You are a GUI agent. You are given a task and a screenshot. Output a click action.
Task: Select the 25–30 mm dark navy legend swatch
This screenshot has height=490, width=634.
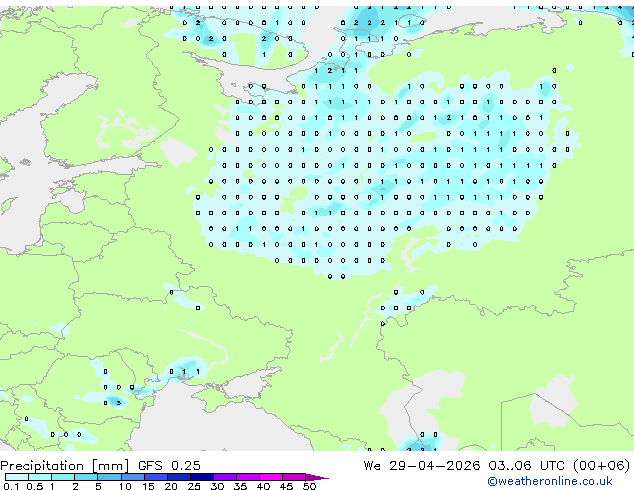[x=202, y=477]
